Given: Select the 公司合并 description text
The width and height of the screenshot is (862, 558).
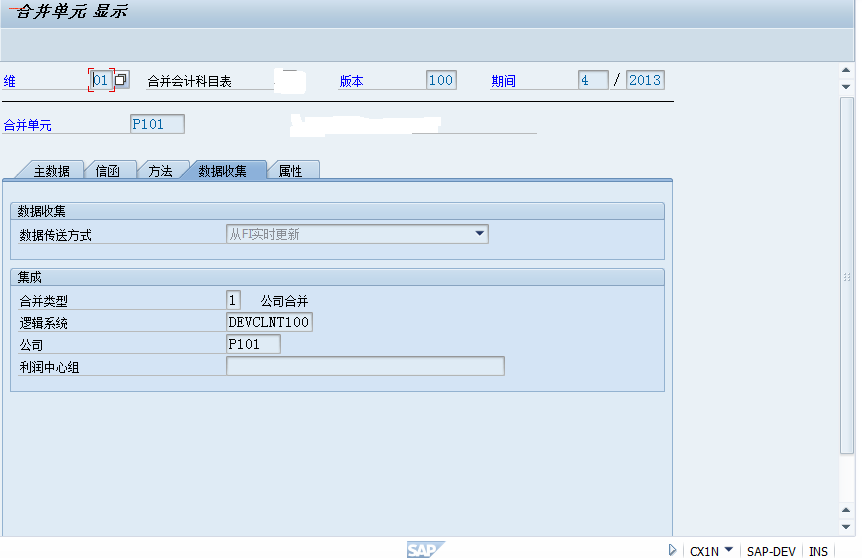Looking at the screenshot, I should [284, 301].
